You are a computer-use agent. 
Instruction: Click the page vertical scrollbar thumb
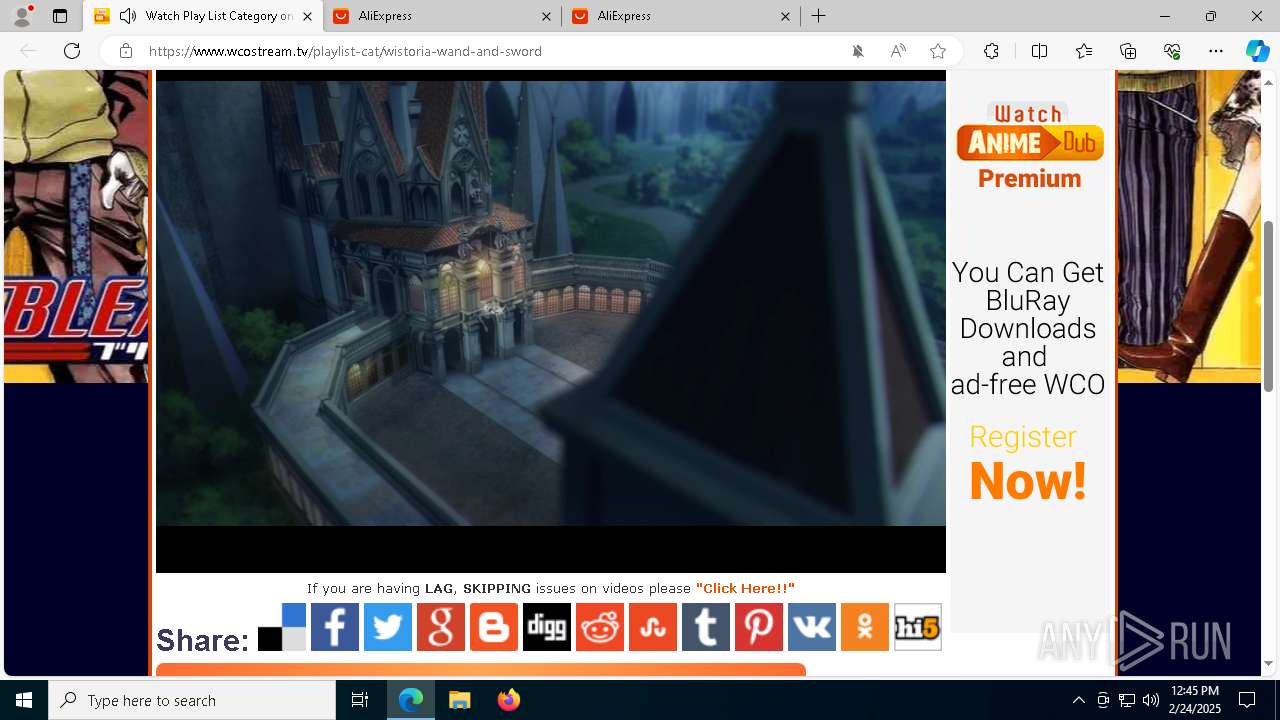click(1268, 305)
